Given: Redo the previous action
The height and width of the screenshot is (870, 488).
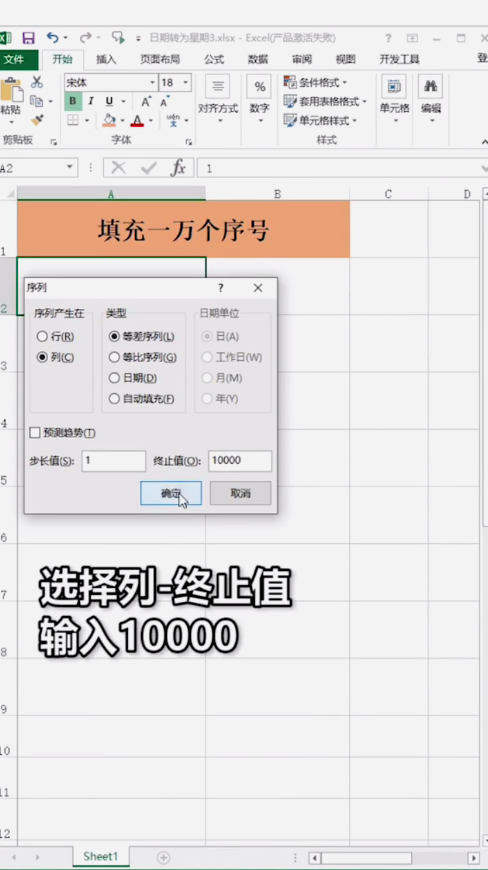Looking at the screenshot, I should [x=85, y=38].
